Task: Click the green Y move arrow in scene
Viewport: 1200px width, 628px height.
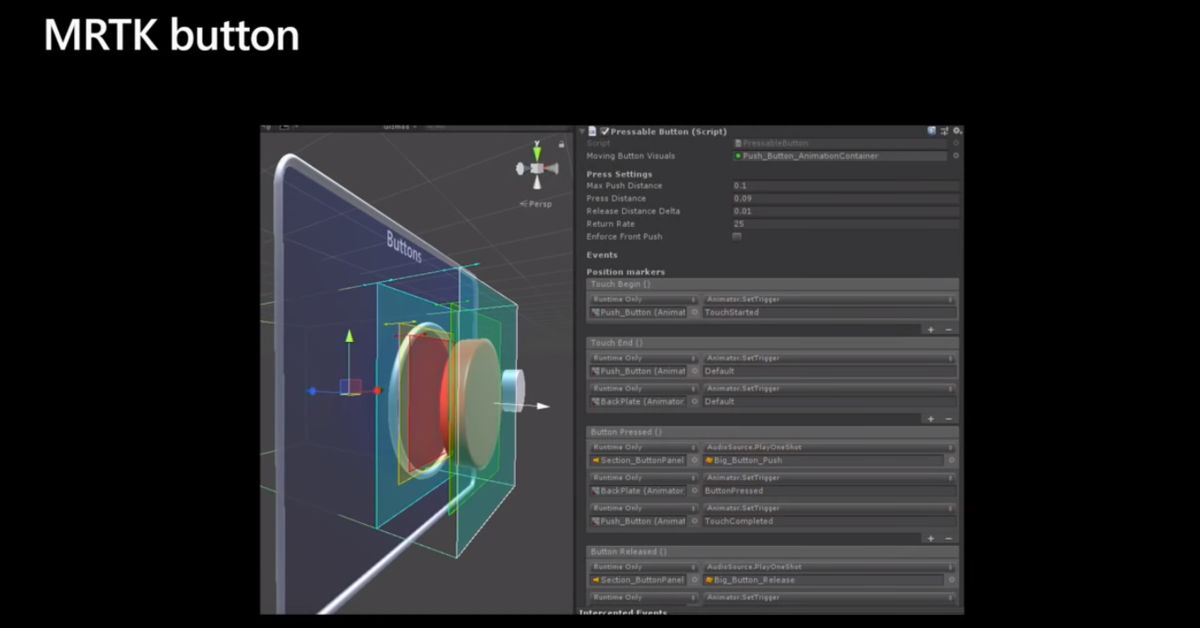Action: click(x=349, y=338)
